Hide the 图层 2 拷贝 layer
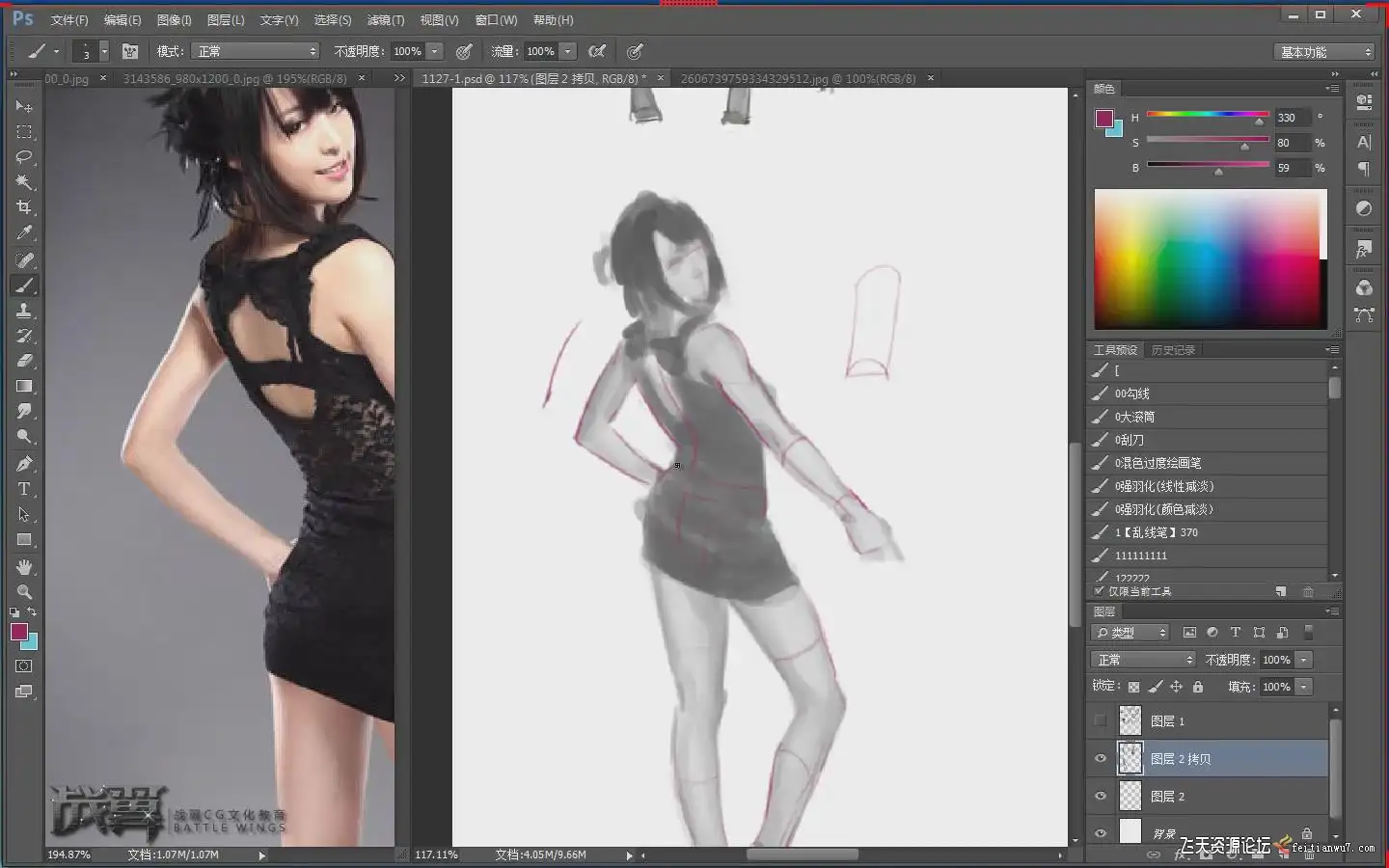This screenshot has height=868, width=1389. click(x=1101, y=759)
